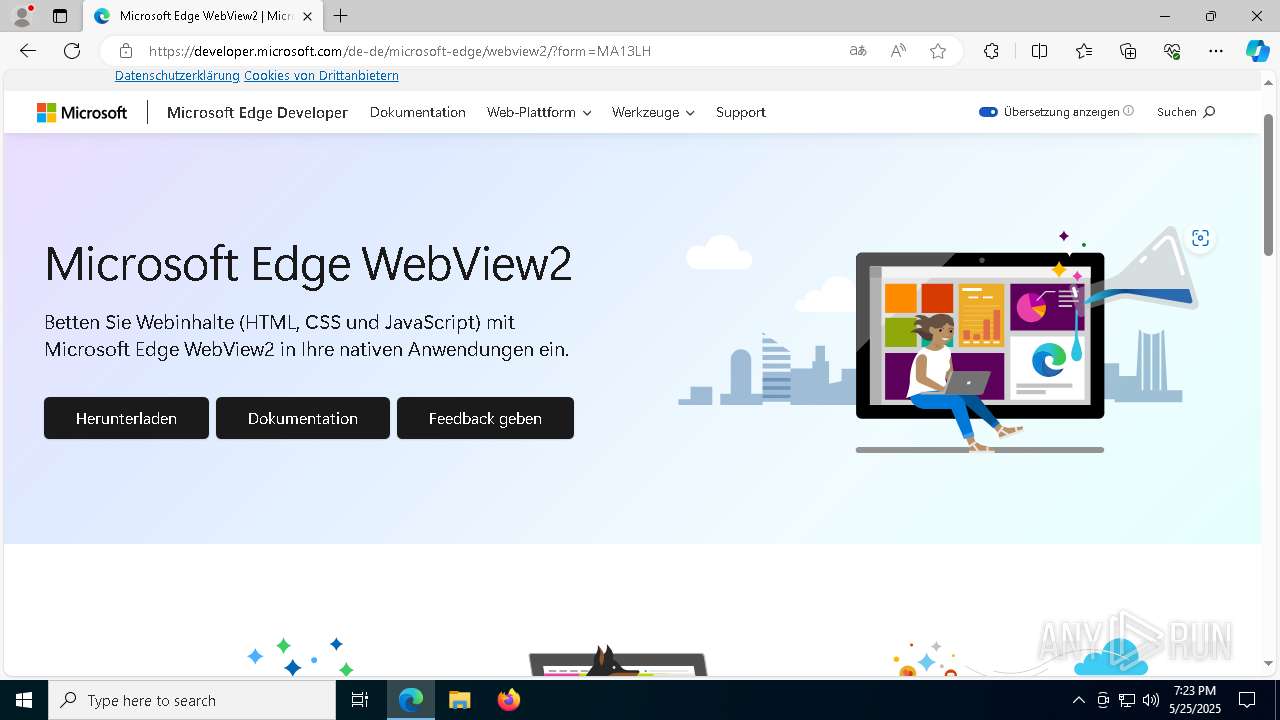The height and width of the screenshot is (720, 1280).
Task: Add page to favorites star icon
Action: [938, 51]
